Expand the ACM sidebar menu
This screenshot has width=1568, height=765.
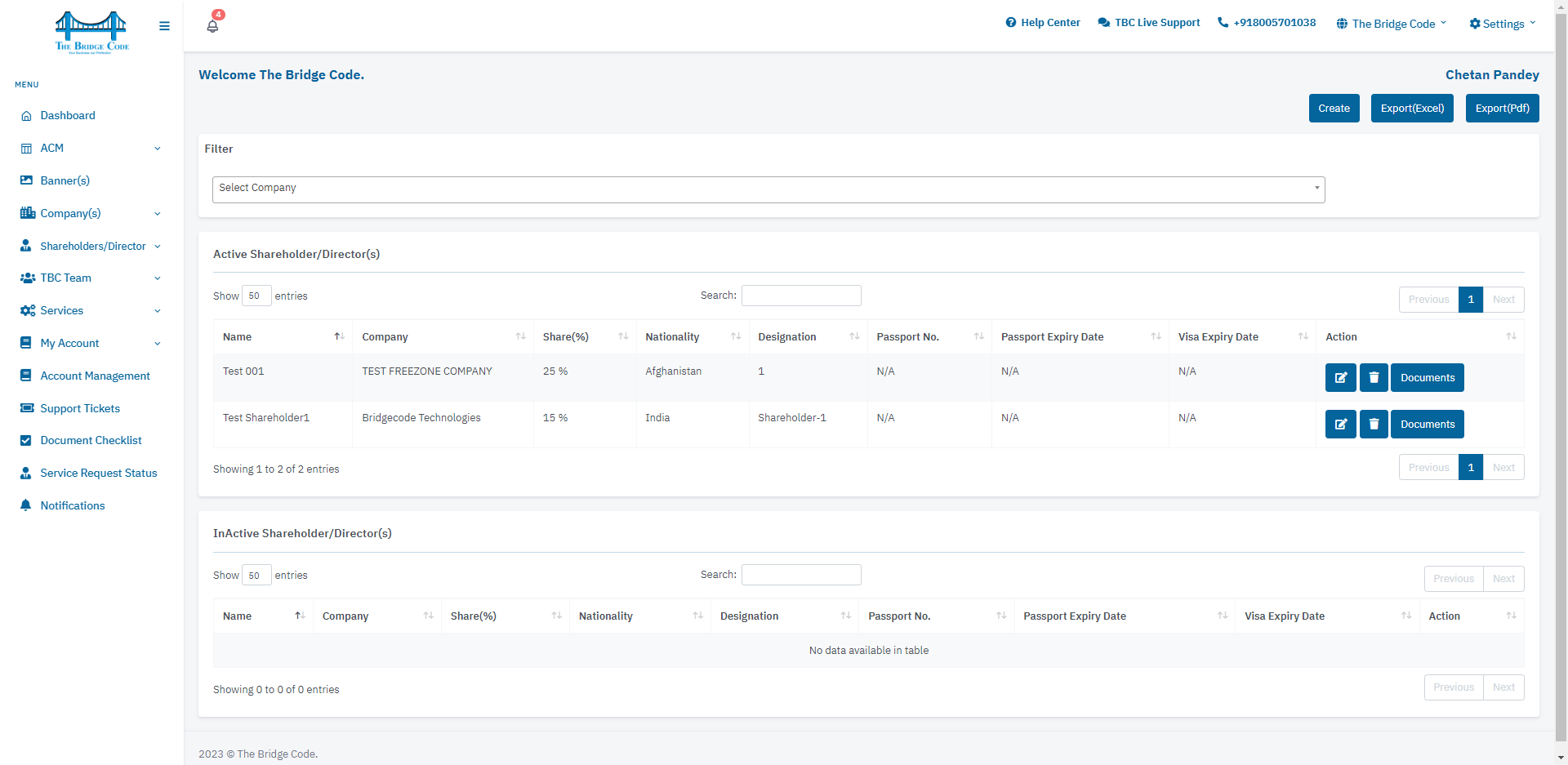90,148
